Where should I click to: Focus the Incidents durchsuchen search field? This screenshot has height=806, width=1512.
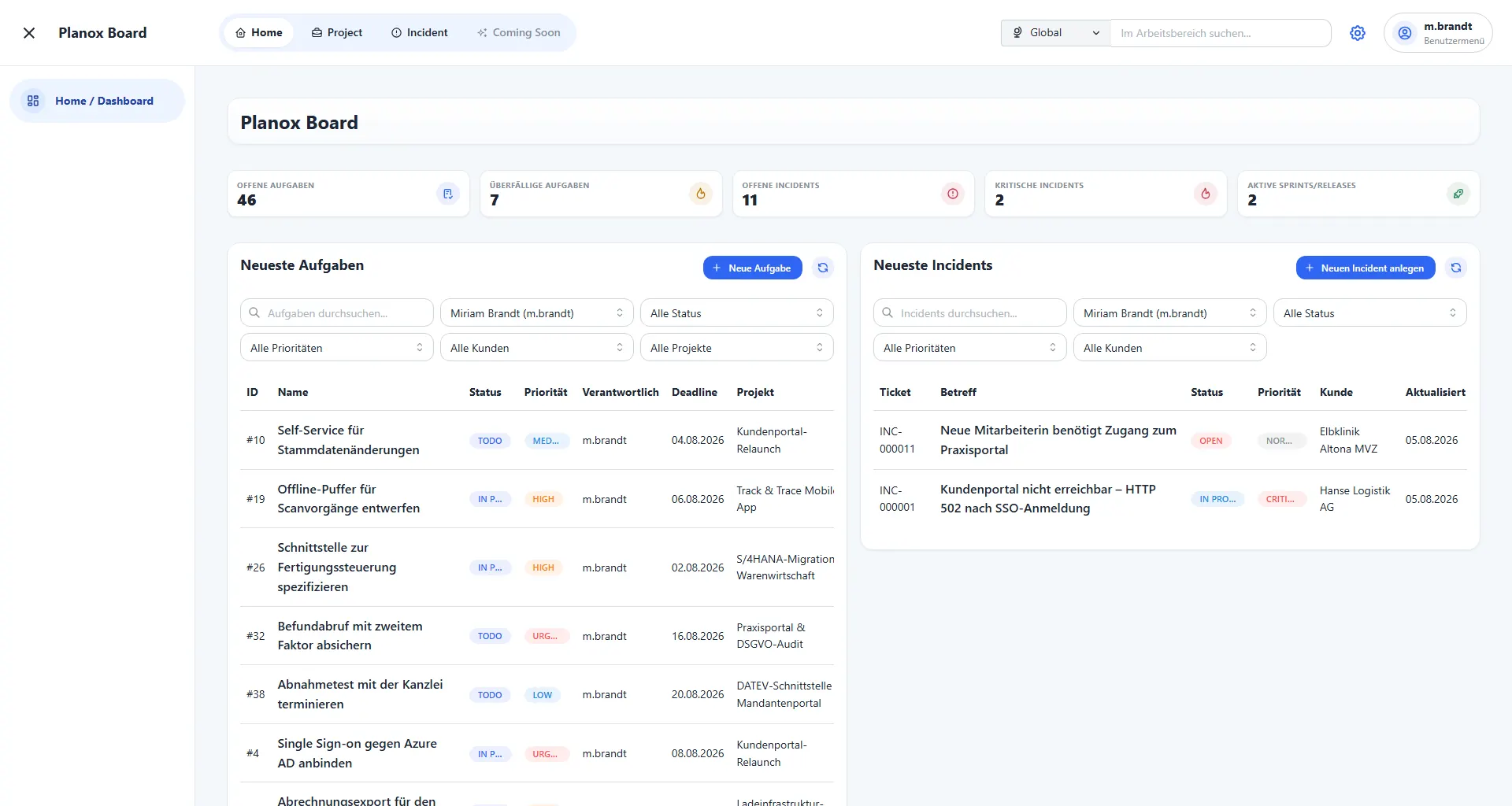click(x=970, y=312)
